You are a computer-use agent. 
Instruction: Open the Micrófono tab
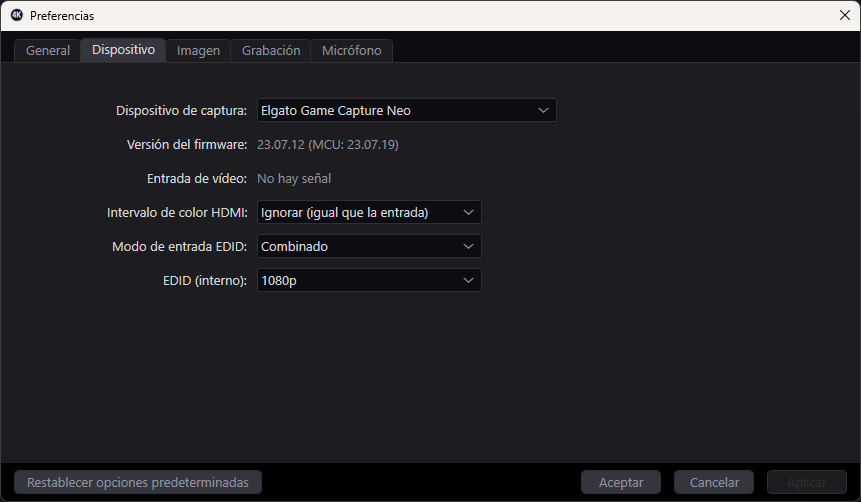click(x=351, y=51)
